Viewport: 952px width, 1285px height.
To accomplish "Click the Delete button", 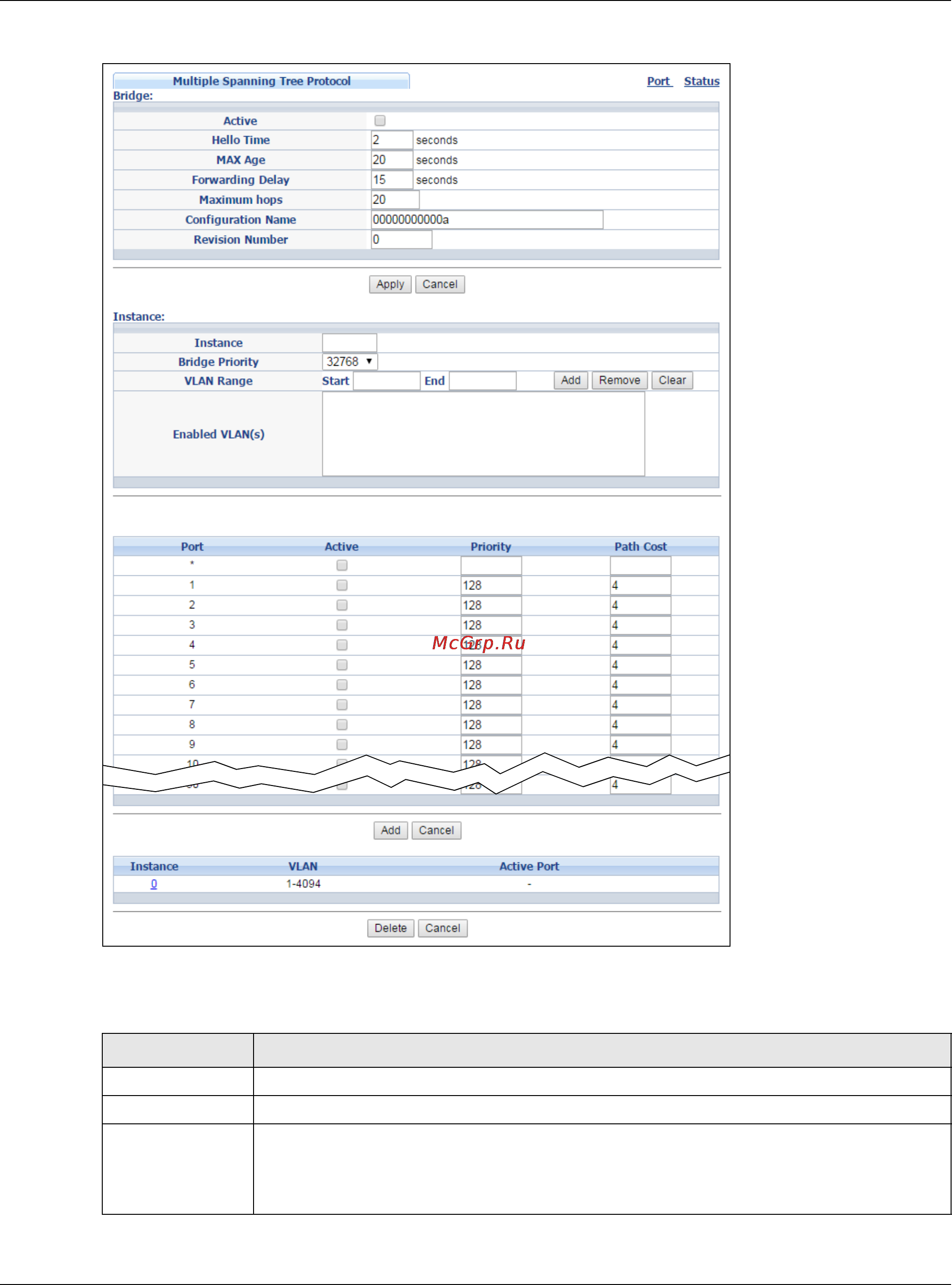I will click(x=390, y=929).
